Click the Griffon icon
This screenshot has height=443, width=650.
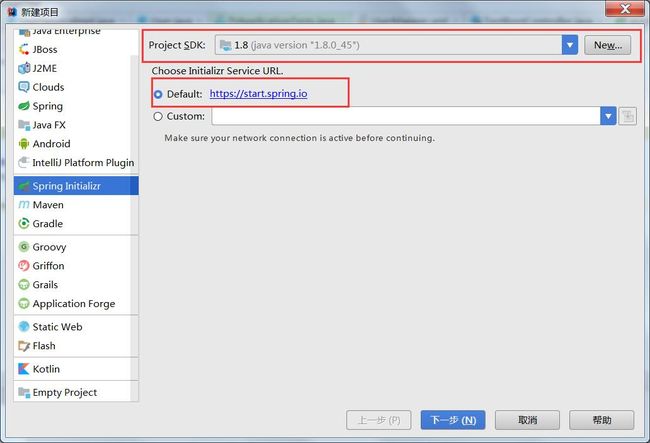coord(24,266)
